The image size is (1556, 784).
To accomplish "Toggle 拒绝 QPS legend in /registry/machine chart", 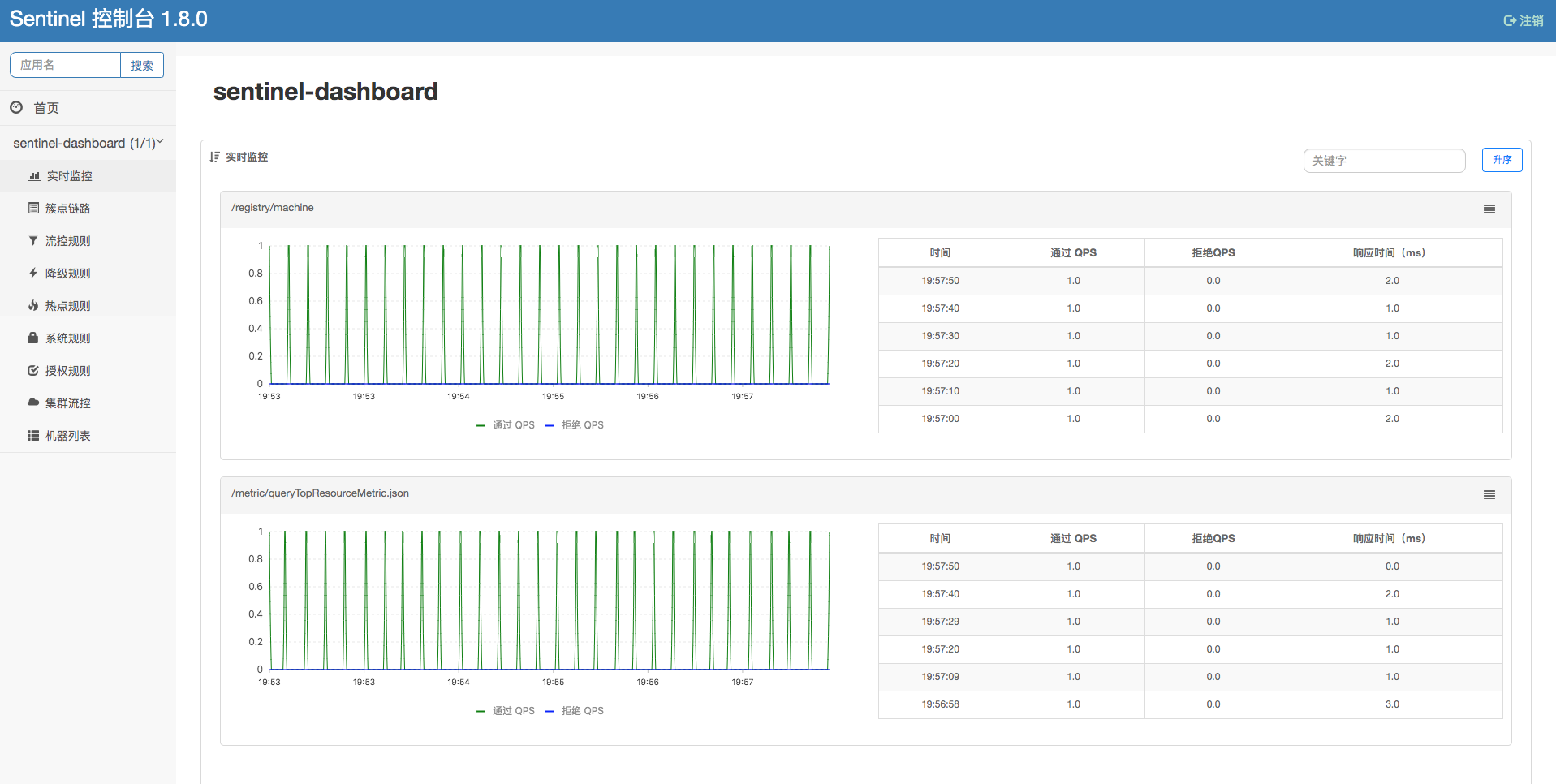I will [x=575, y=425].
